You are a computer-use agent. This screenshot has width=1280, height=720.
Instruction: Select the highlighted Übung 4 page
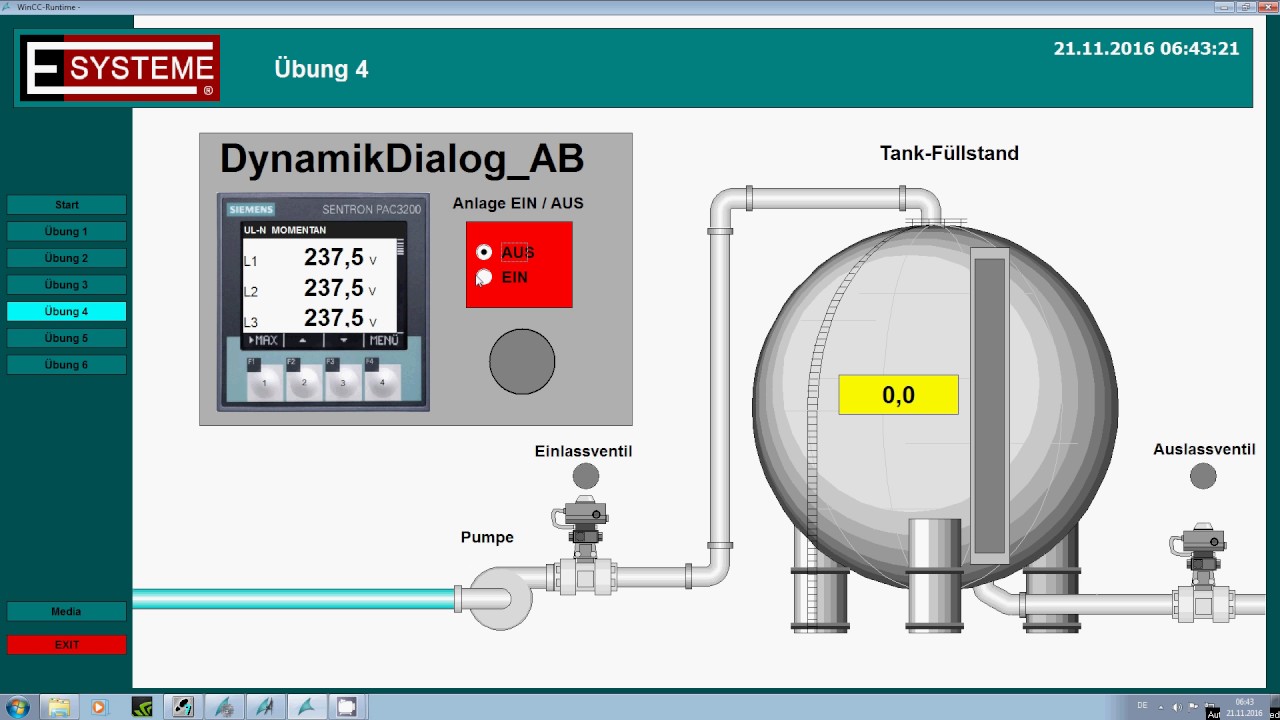click(67, 311)
